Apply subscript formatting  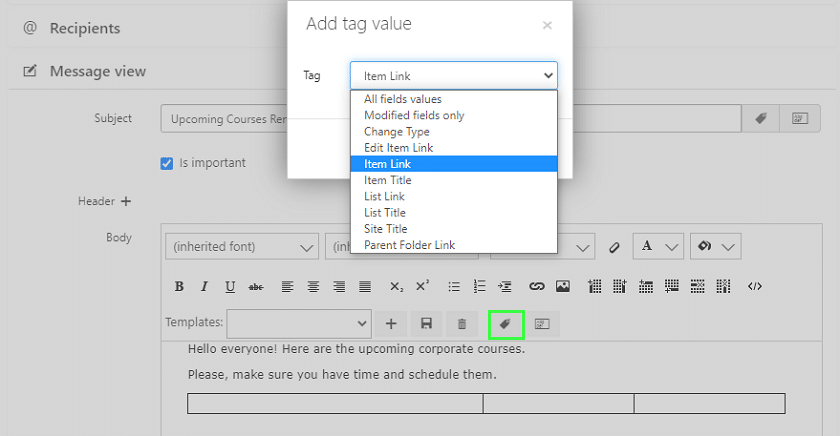click(396, 287)
